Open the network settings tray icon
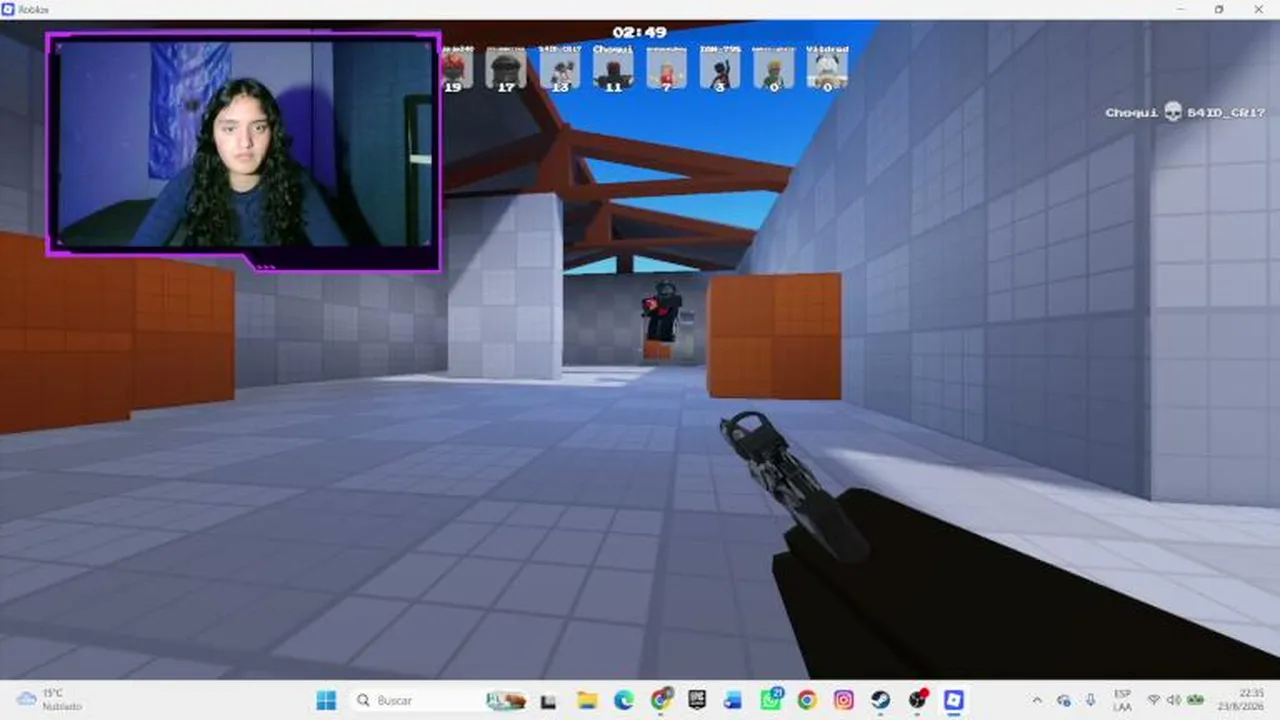1280x720 pixels. tap(1154, 700)
